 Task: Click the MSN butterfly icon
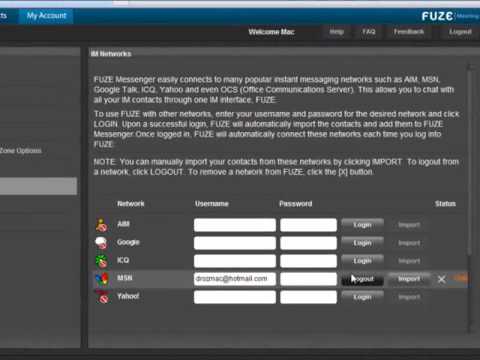pyautogui.click(x=102, y=279)
